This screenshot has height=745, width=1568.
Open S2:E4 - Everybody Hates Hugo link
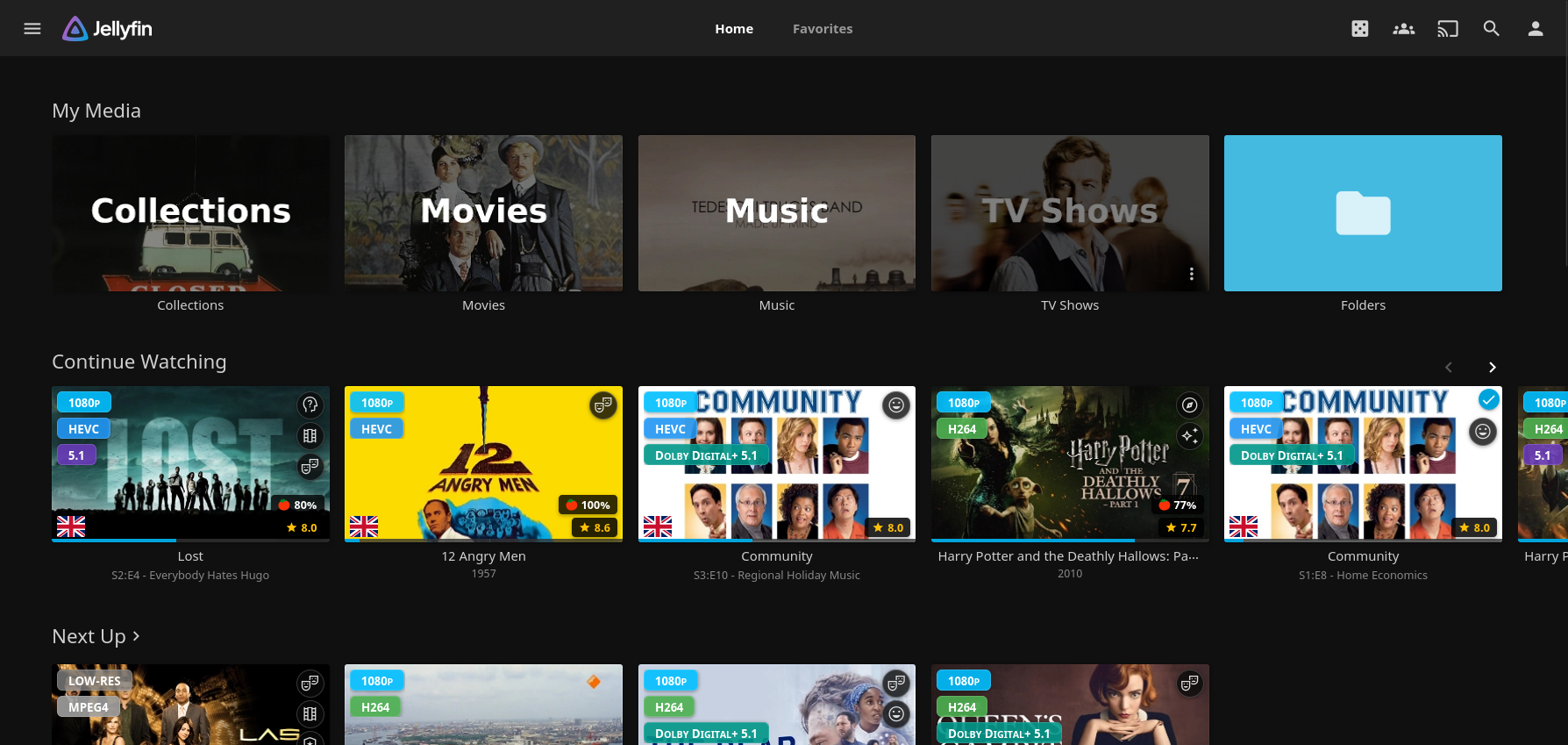[x=190, y=576]
